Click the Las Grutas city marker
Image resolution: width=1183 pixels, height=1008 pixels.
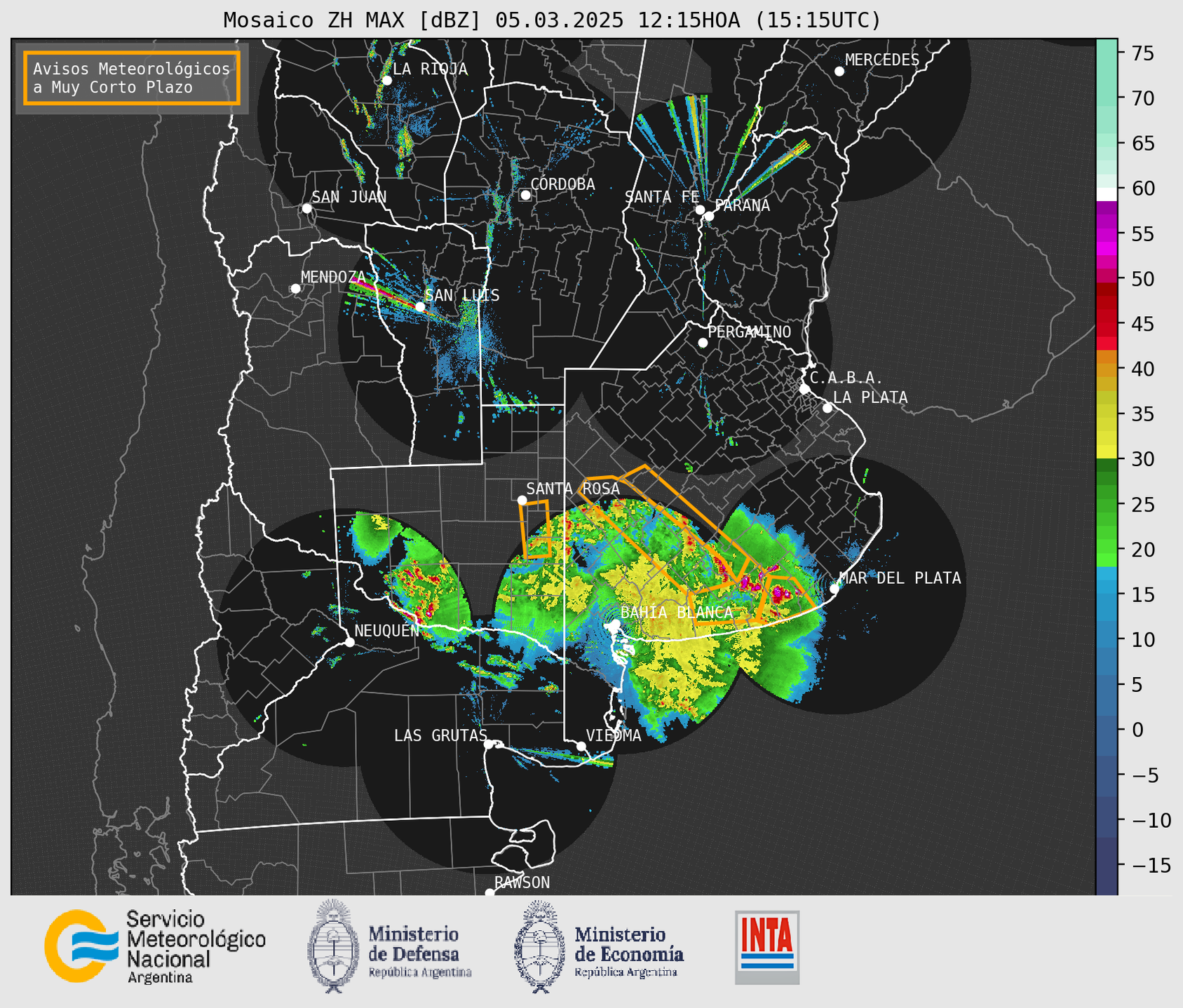[x=489, y=744]
